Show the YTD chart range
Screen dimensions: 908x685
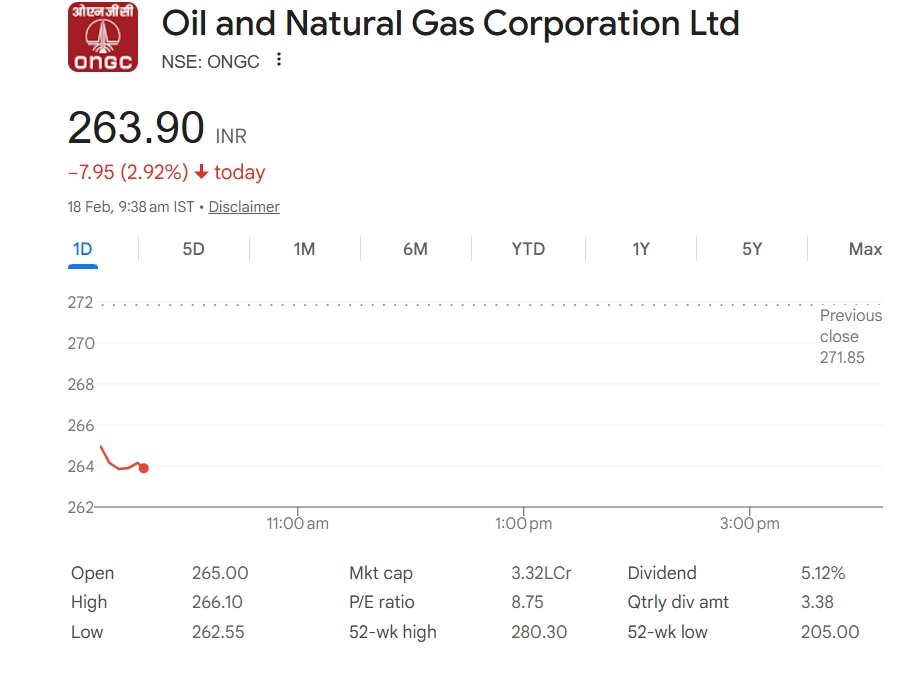click(528, 249)
